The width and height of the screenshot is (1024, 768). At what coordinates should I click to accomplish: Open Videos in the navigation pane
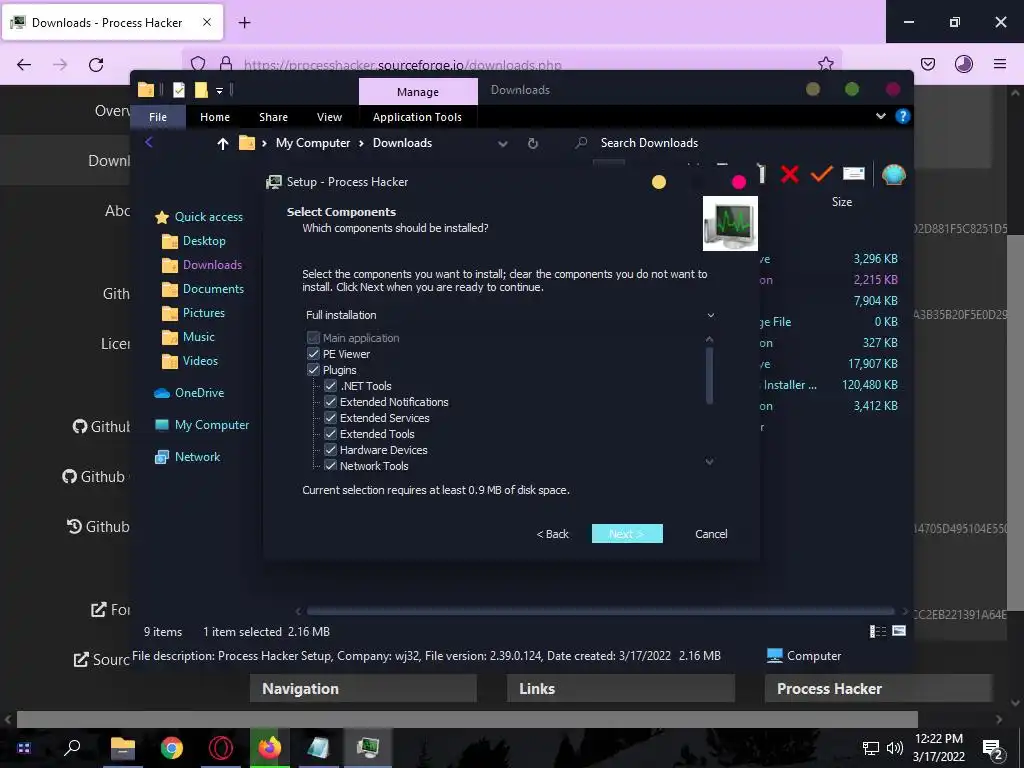(200, 361)
